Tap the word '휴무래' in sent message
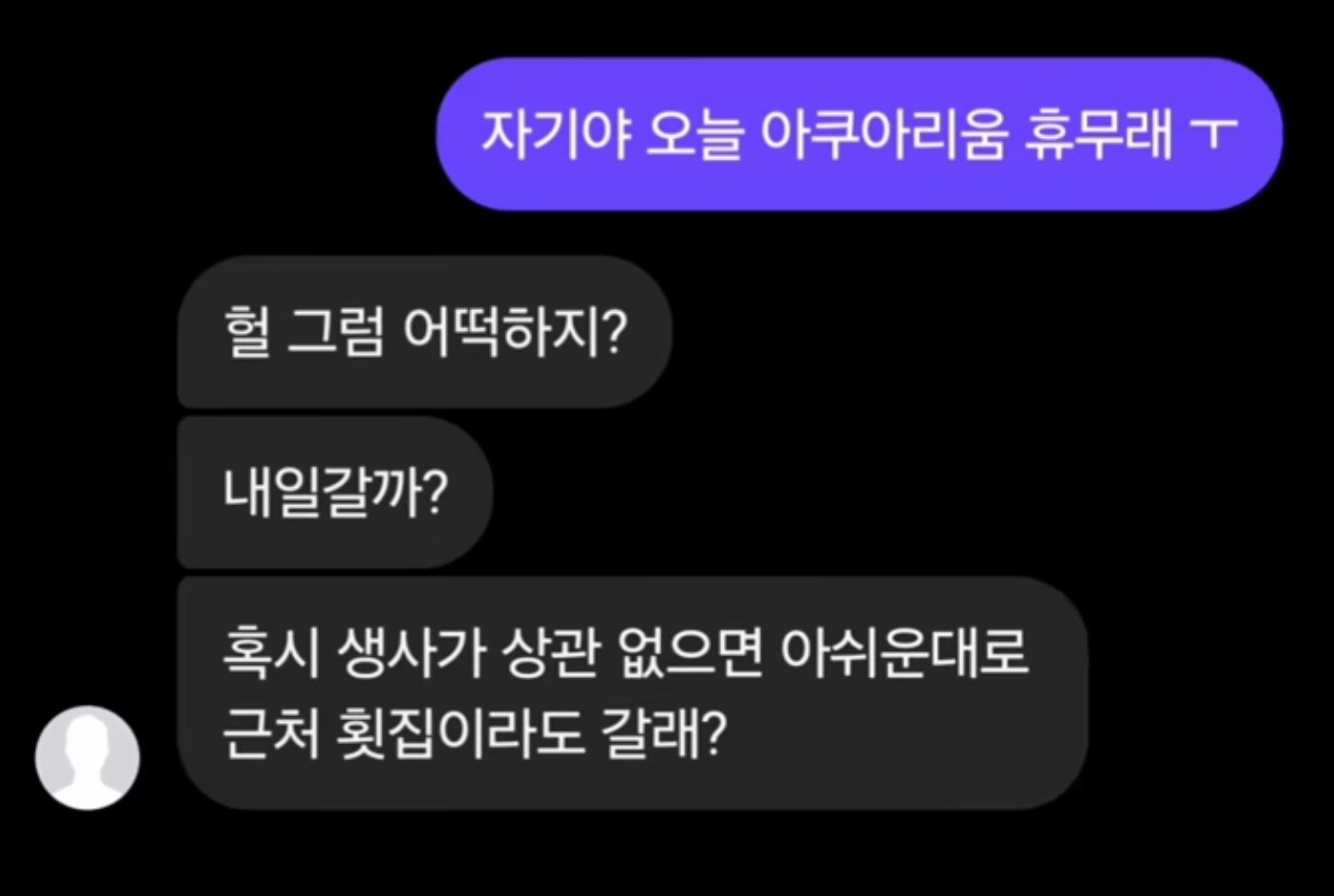 [1098, 135]
